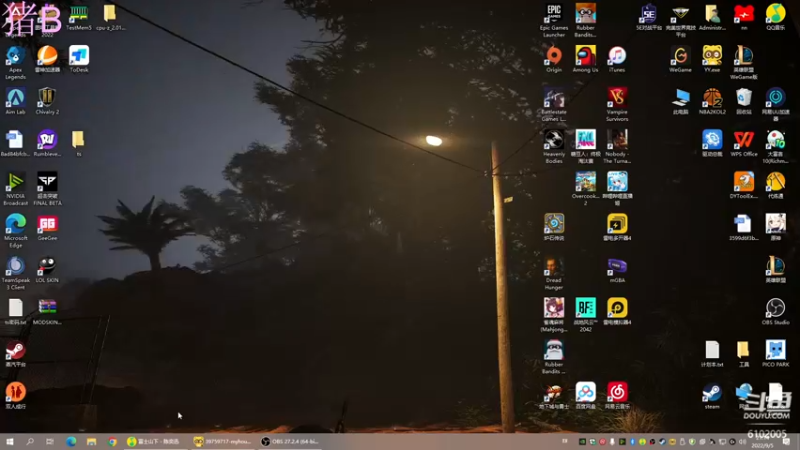The image size is (800, 450).
Task: Open NetEase Cloud Music icon
Action: [617, 396]
